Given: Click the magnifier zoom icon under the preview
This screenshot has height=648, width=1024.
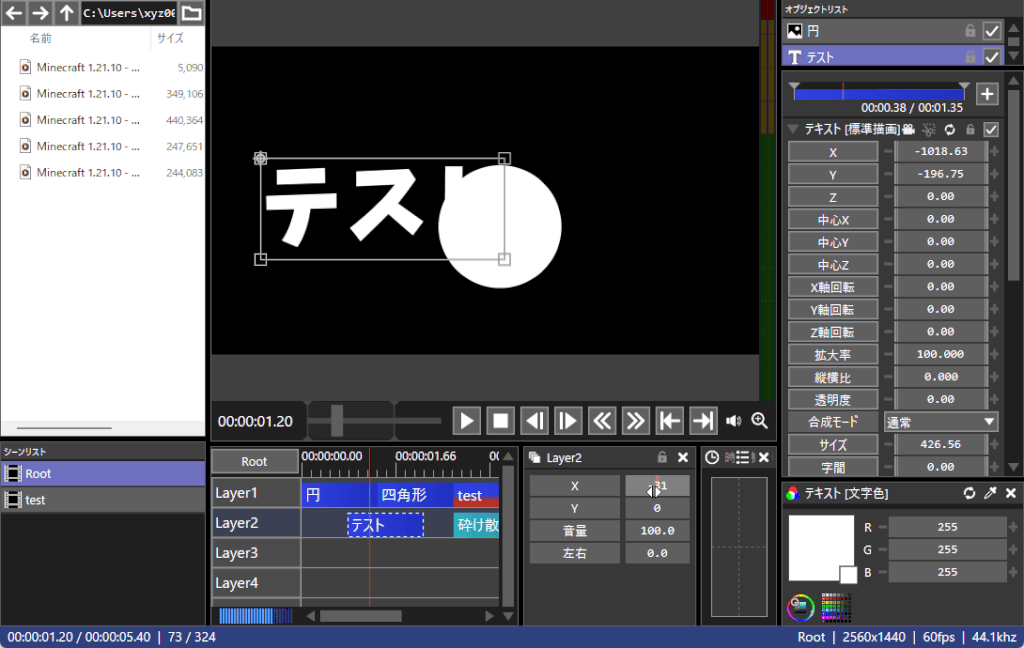Looking at the screenshot, I should [x=759, y=421].
